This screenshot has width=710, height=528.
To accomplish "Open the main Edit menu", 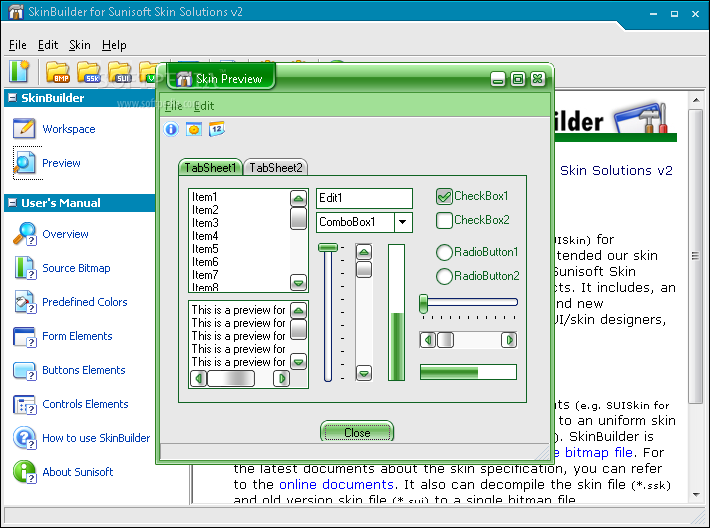I will click(x=48, y=45).
